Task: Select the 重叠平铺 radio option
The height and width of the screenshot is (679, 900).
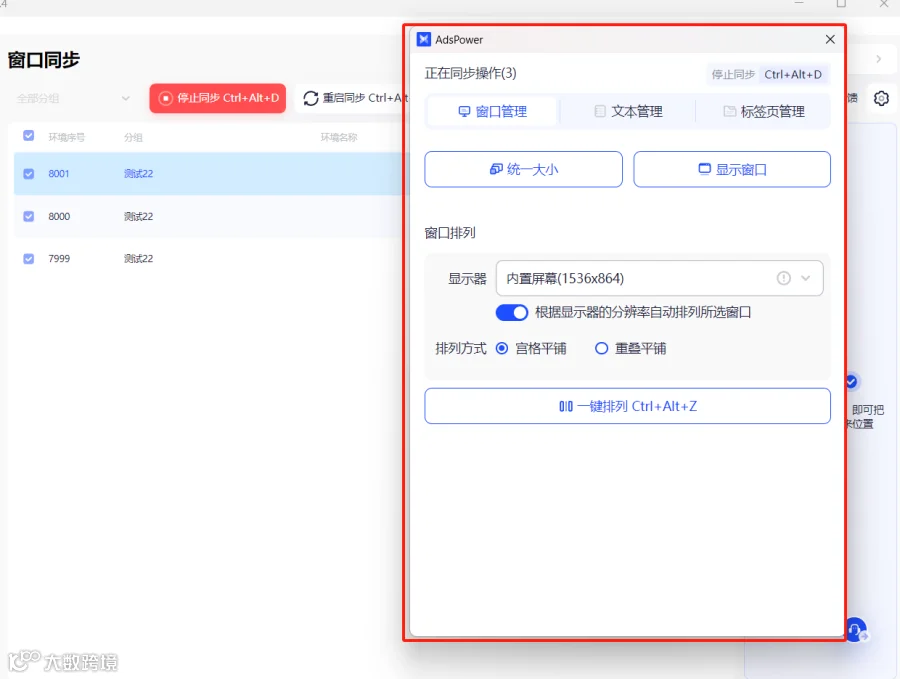Action: point(601,348)
